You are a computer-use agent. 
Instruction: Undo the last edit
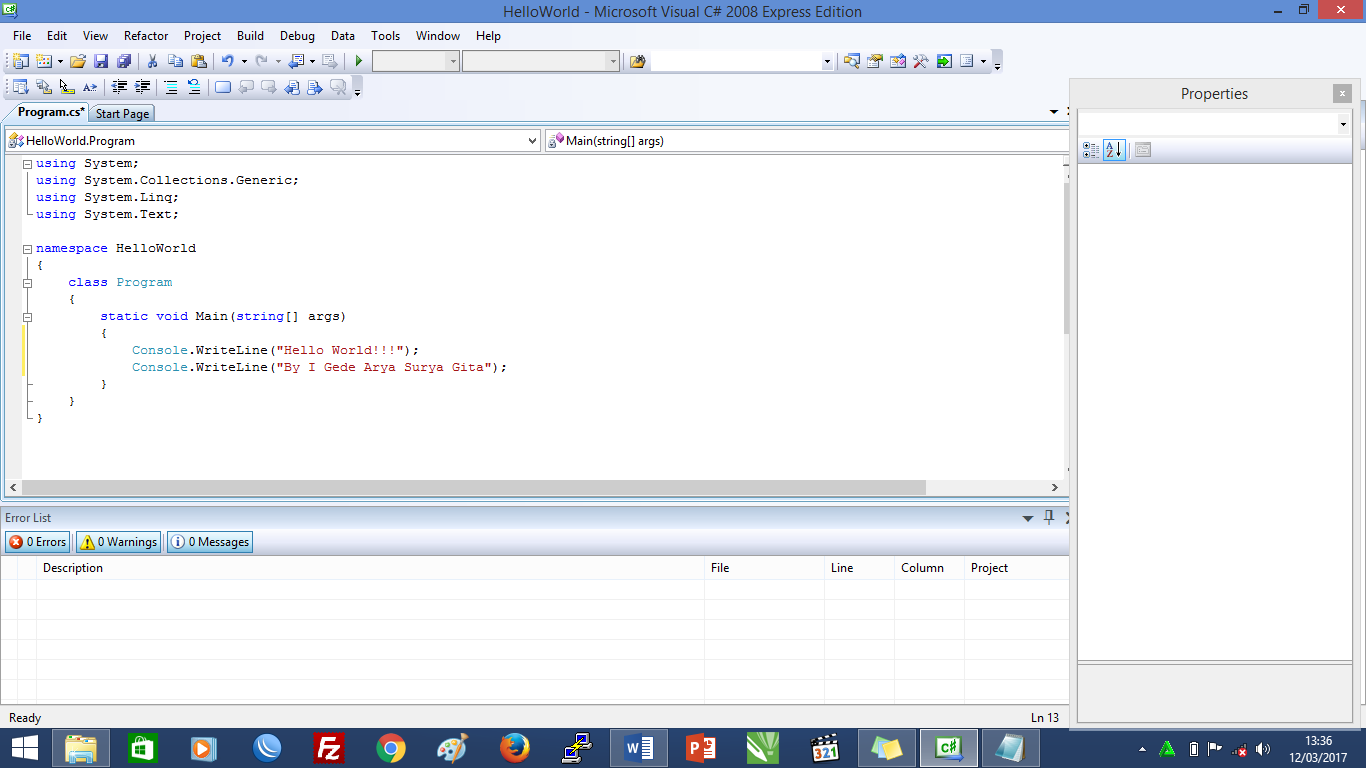tap(227, 61)
